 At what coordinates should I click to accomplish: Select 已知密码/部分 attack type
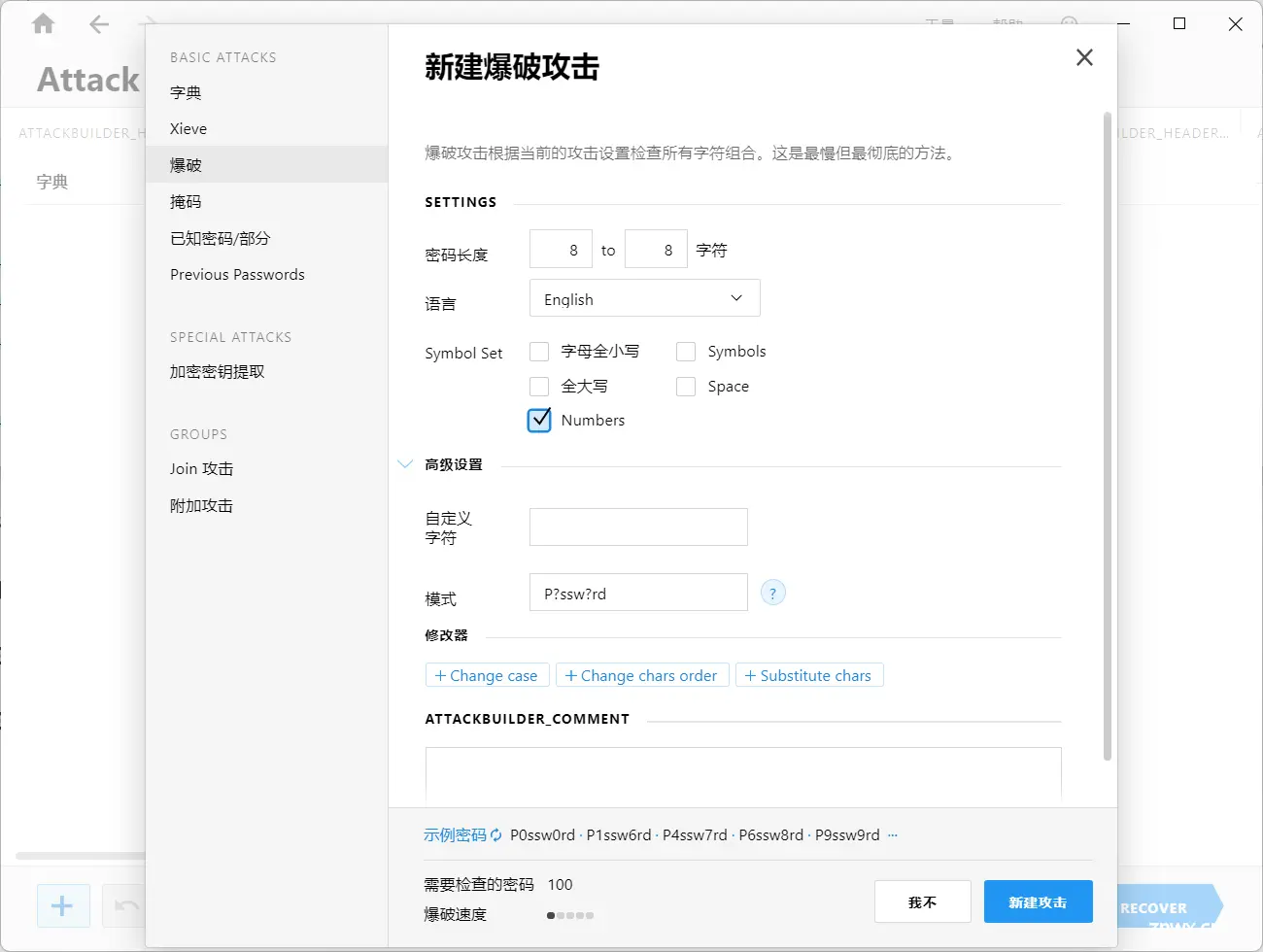click(266, 238)
